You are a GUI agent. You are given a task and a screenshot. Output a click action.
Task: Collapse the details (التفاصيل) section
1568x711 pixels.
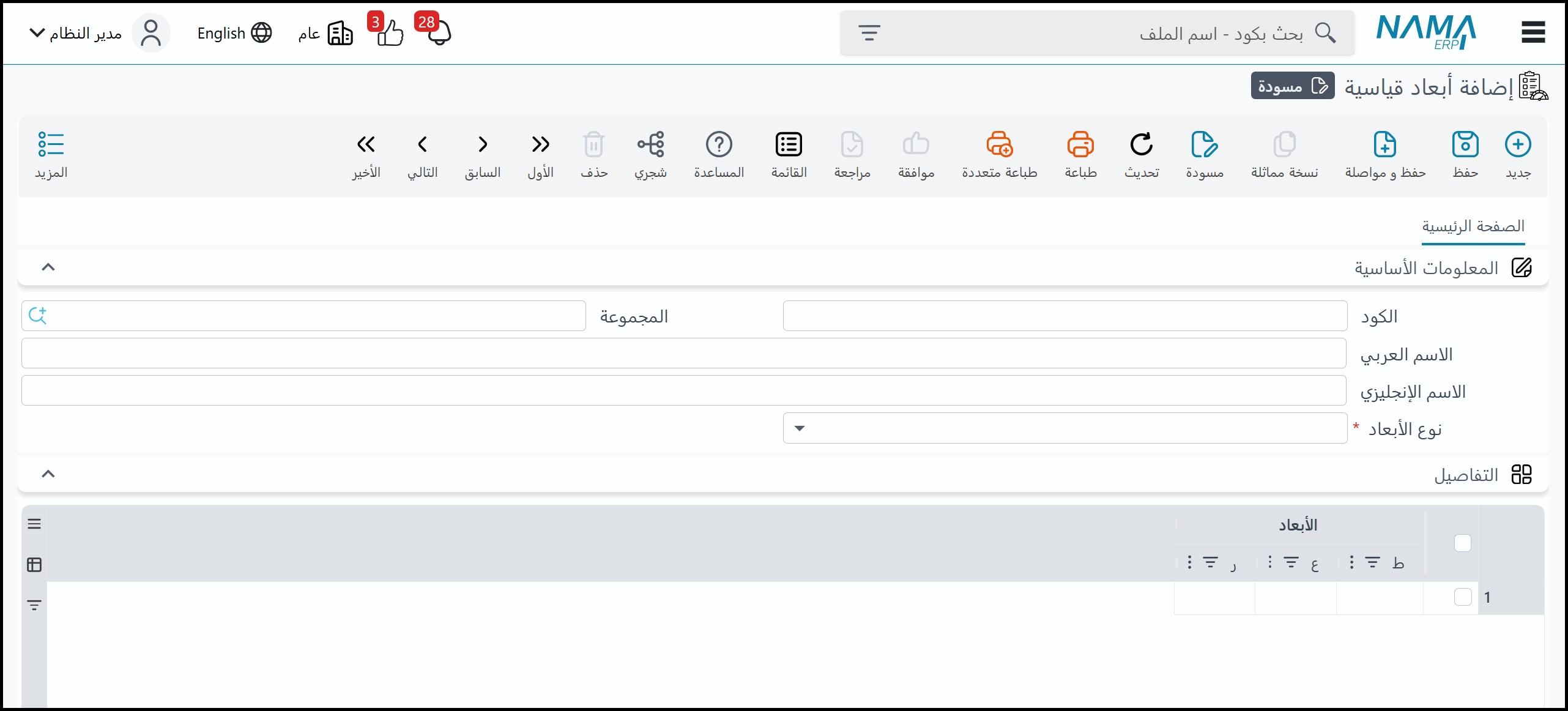48,474
